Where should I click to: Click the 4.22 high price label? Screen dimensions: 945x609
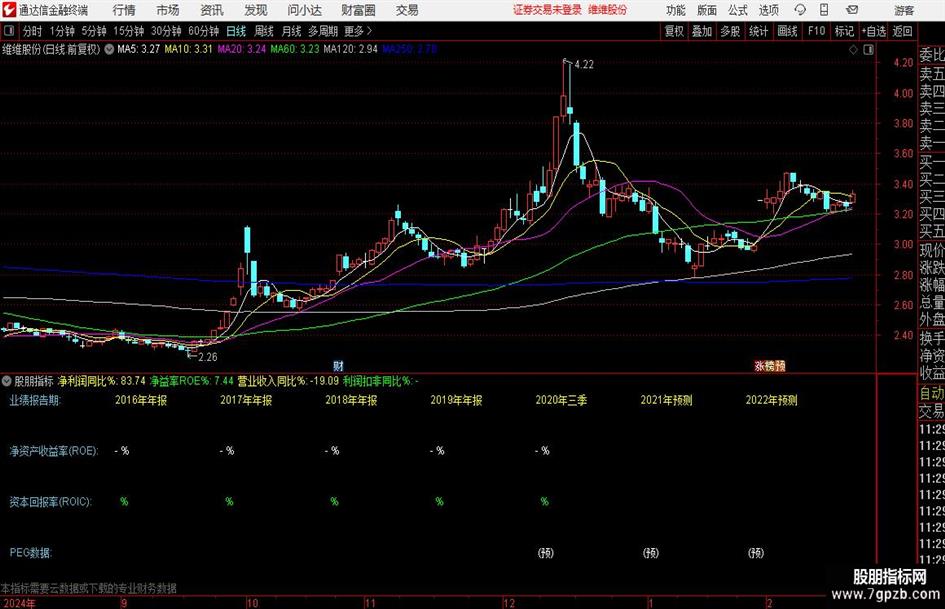click(x=584, y=65)
